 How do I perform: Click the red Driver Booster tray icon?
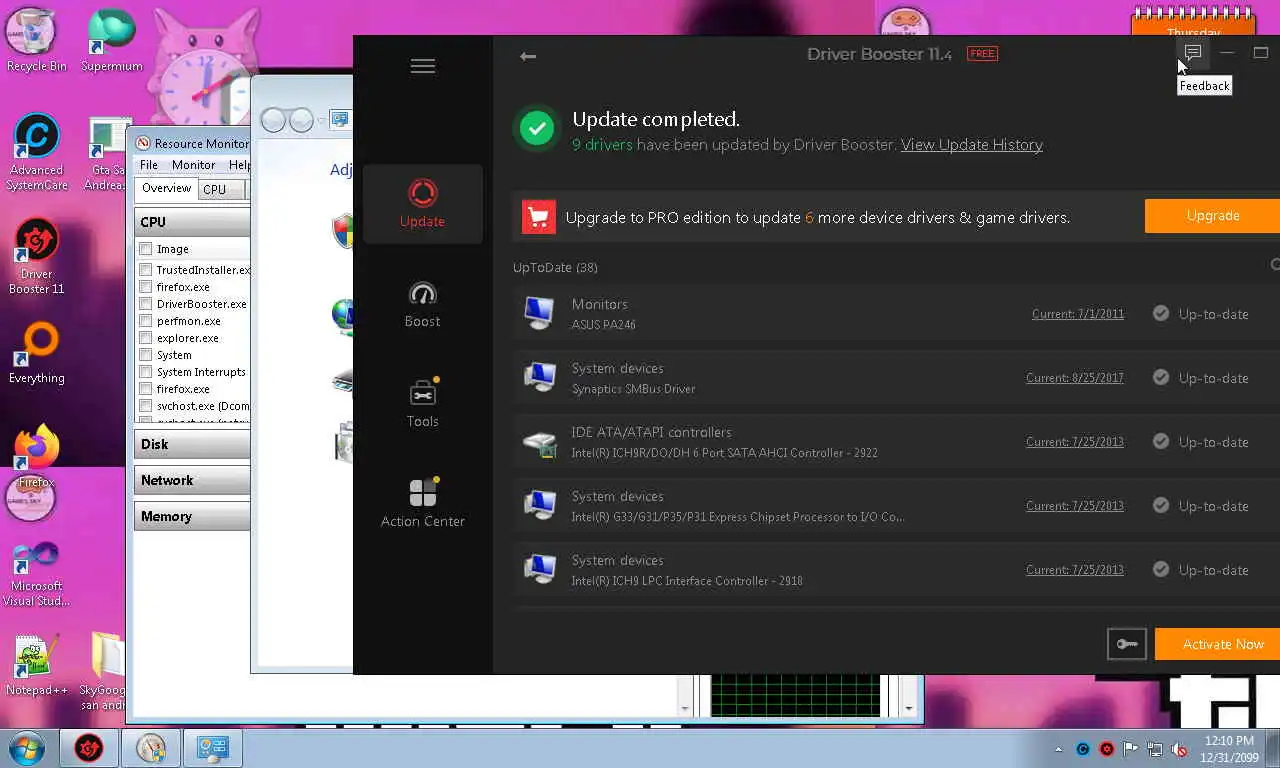[1107, 749]
